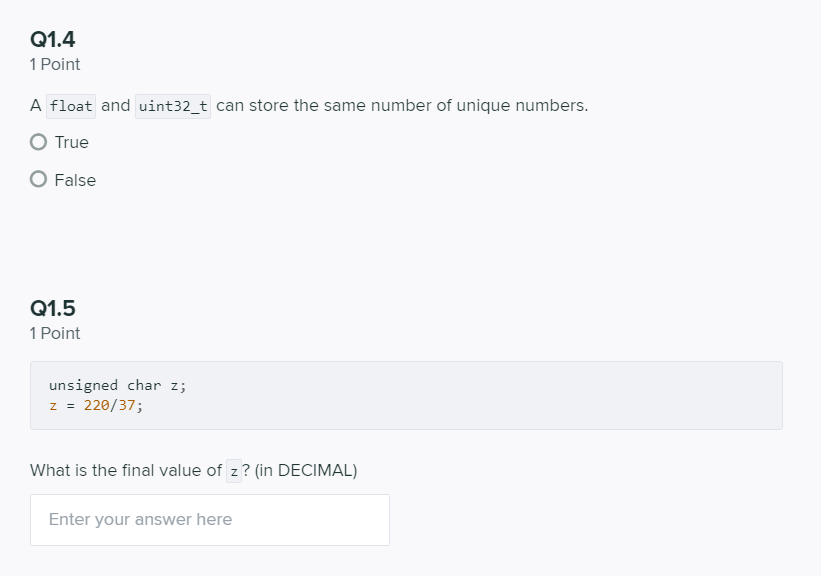This screenshot has width=821, height=576.
Task: Click the "unsigned" keyword in code block
Action: (83, 385)
